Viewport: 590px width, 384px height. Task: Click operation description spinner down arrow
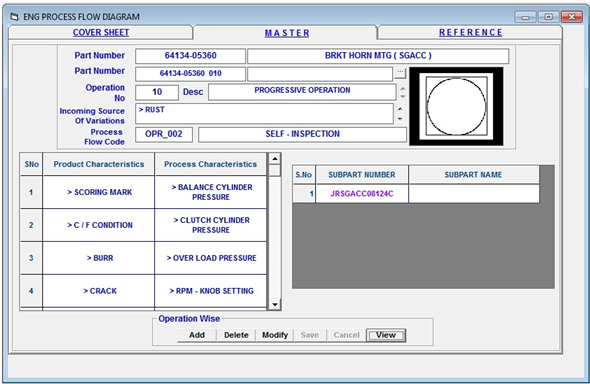point(403,97)
